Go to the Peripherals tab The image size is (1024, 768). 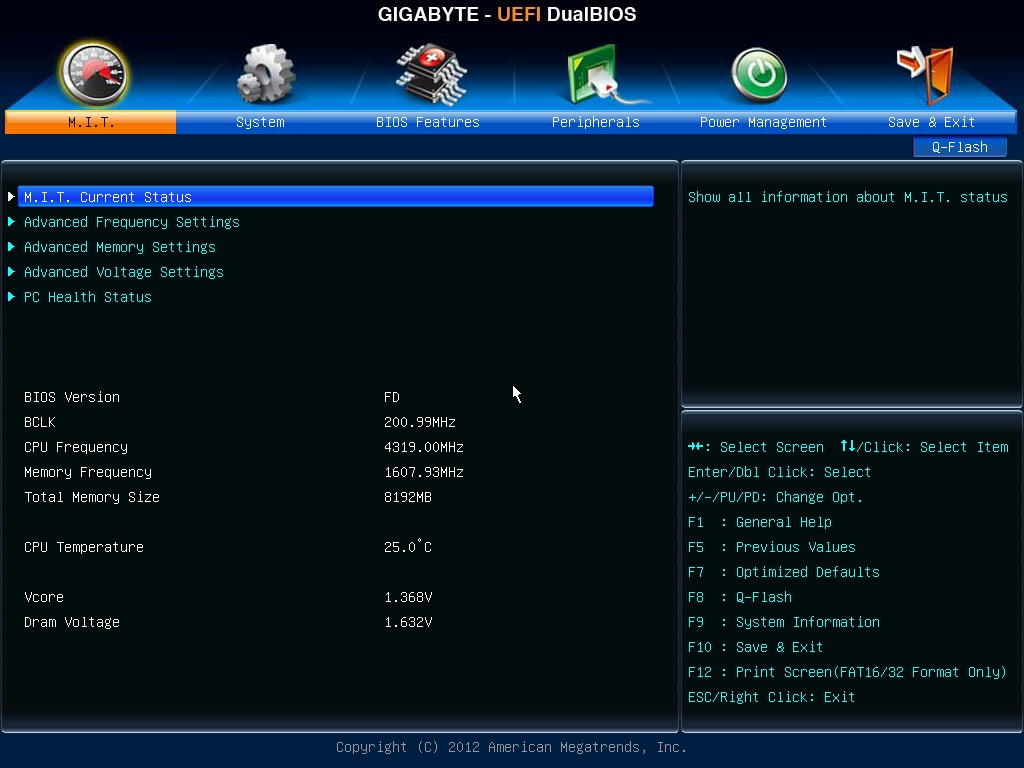coord(596,122)
